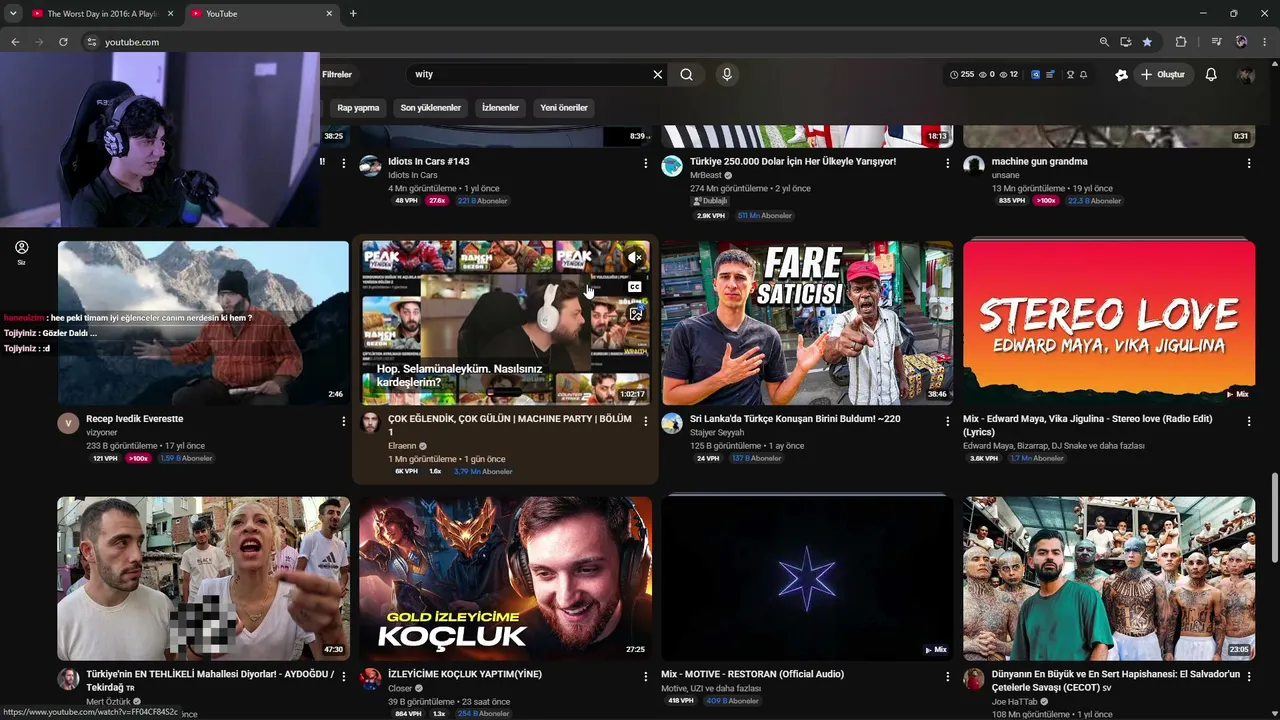
Task: Select the 'İzlenenler' chip
Action: pos(501,108)
